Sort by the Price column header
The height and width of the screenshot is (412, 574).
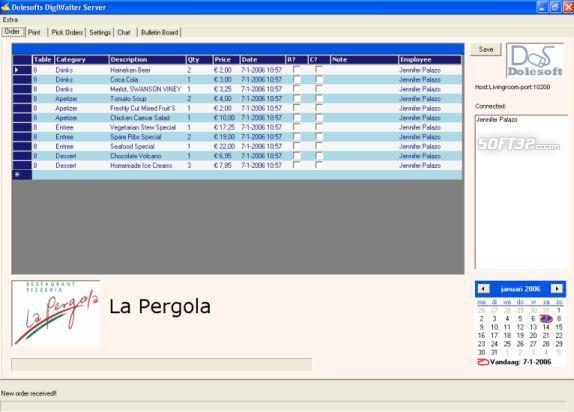click(226, 60)
